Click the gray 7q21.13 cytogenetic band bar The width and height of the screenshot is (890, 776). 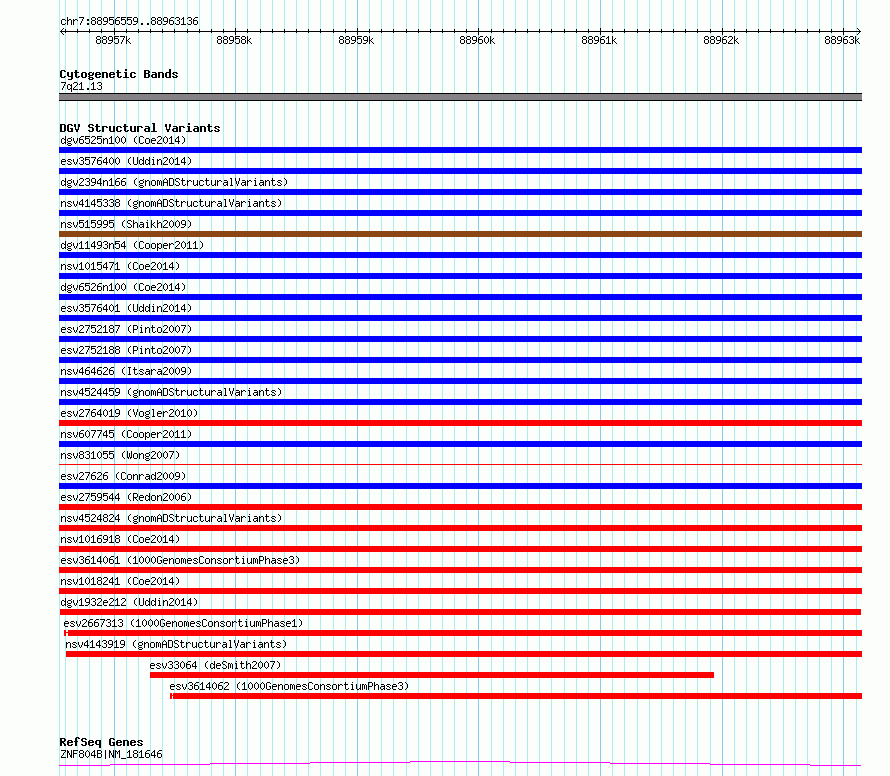click(x=460, y=97)
